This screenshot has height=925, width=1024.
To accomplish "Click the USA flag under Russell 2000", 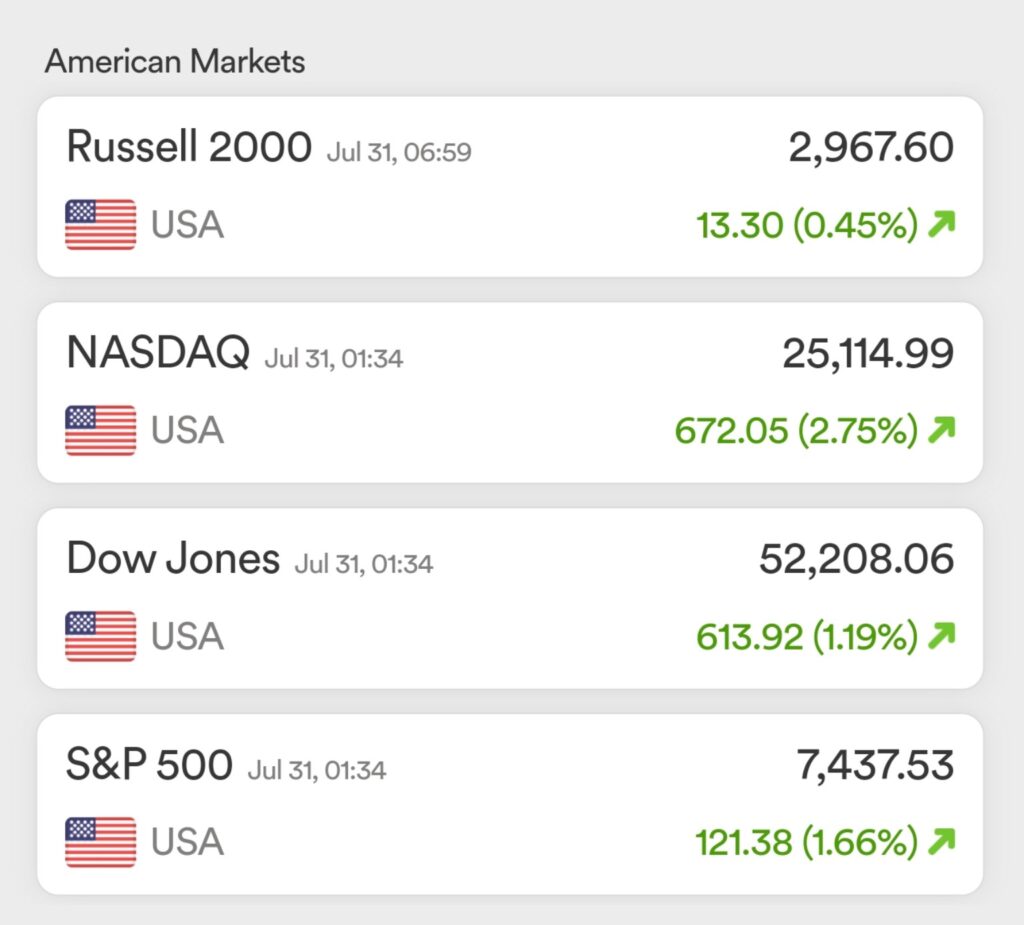I will 101,224.
